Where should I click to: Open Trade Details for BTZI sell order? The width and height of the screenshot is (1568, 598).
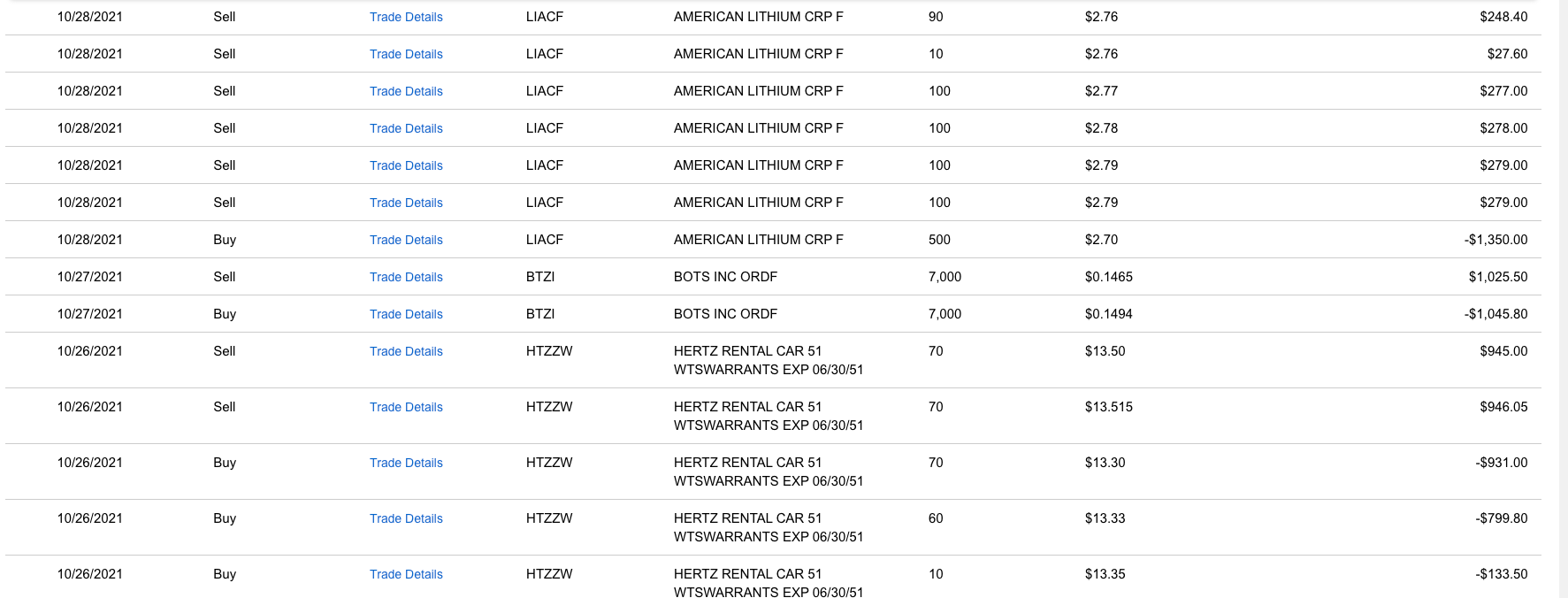coord(406,277)
